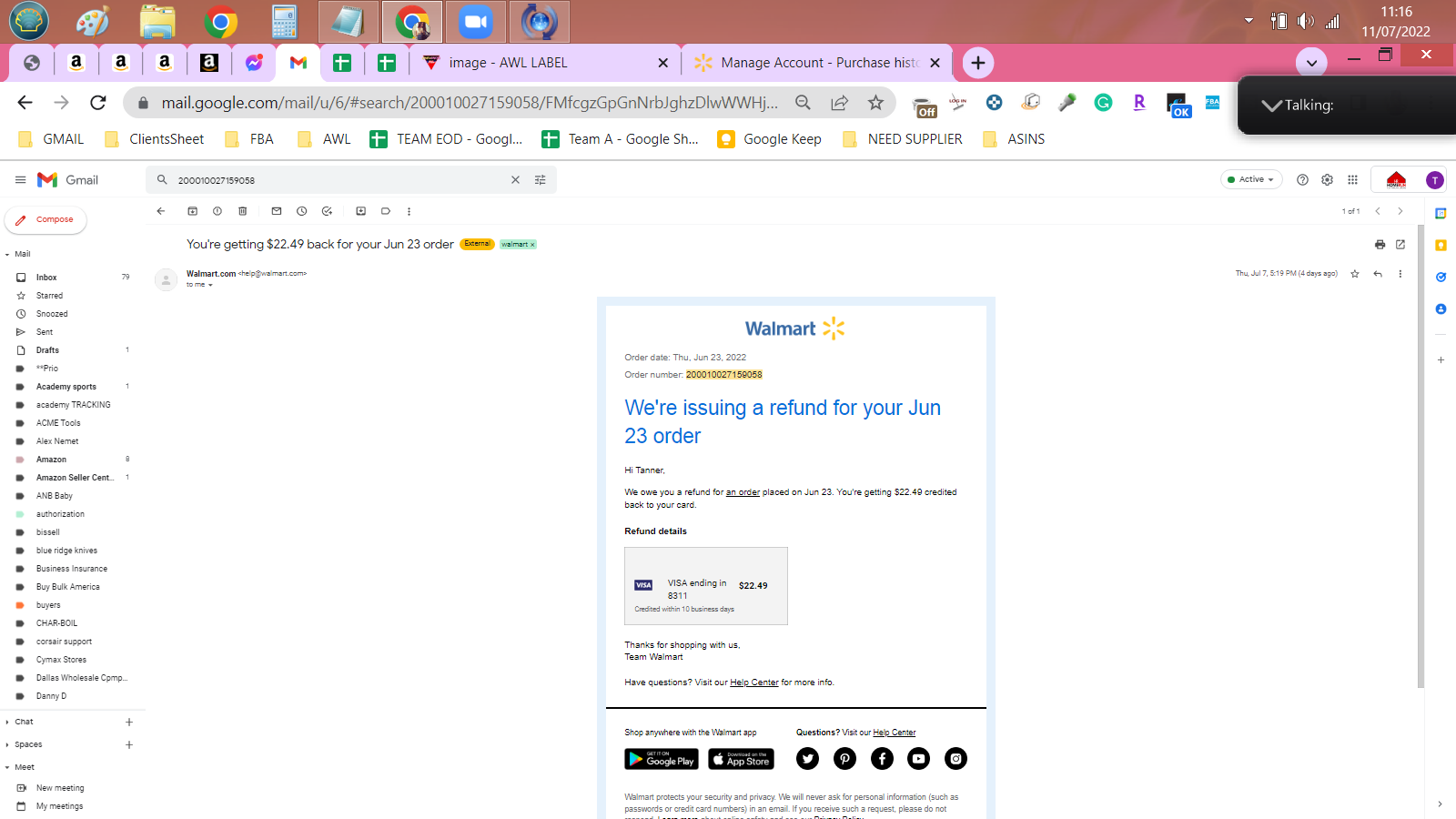This screenshot has height=819, width=1456.
Task: Open Paint from the taskbar
Action: 92,22
